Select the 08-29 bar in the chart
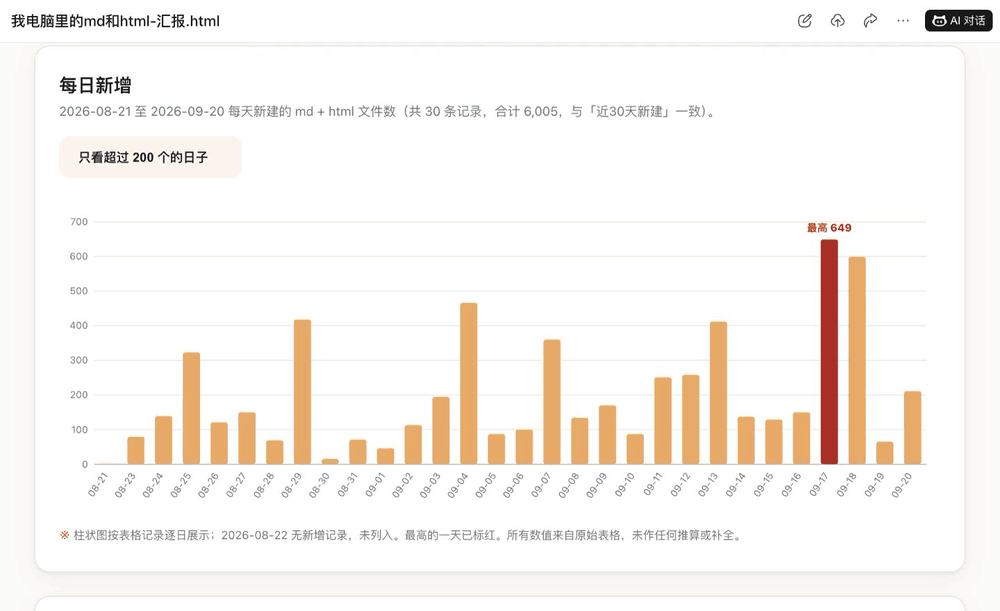This screenshot has height=611, width=1000. tap(302, 392)
